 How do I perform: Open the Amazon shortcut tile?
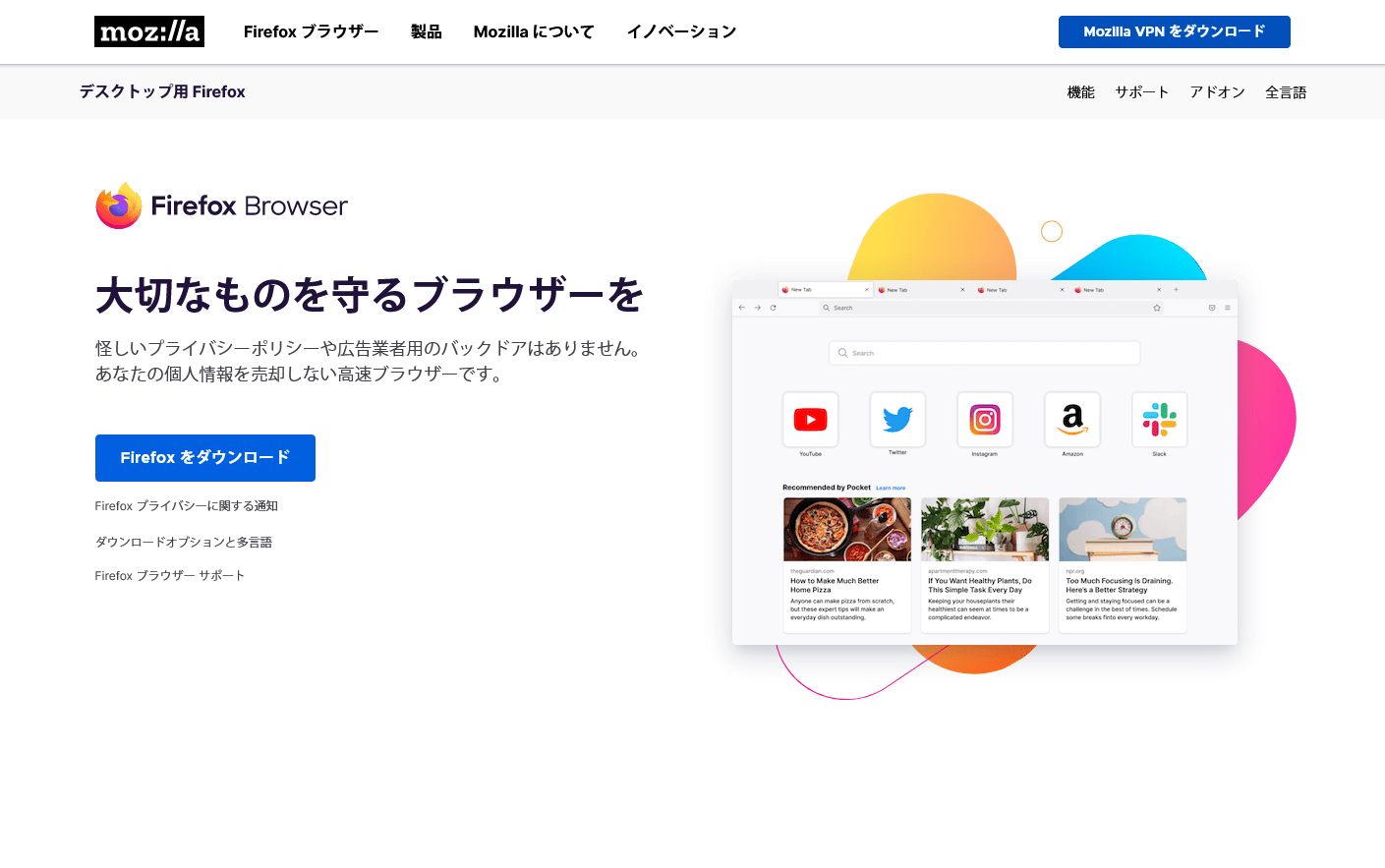[x=1071, y=421]
